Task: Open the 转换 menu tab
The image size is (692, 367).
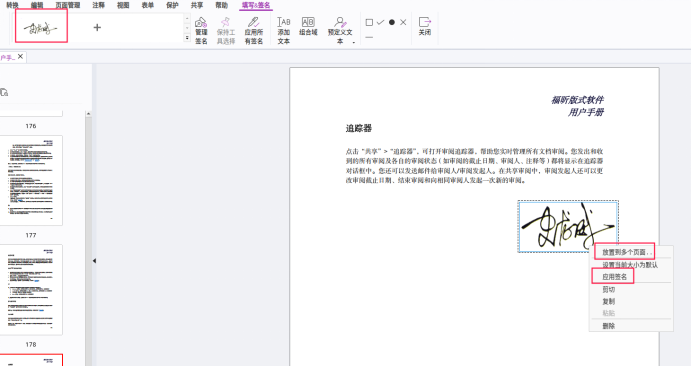Action: [12, 5]
